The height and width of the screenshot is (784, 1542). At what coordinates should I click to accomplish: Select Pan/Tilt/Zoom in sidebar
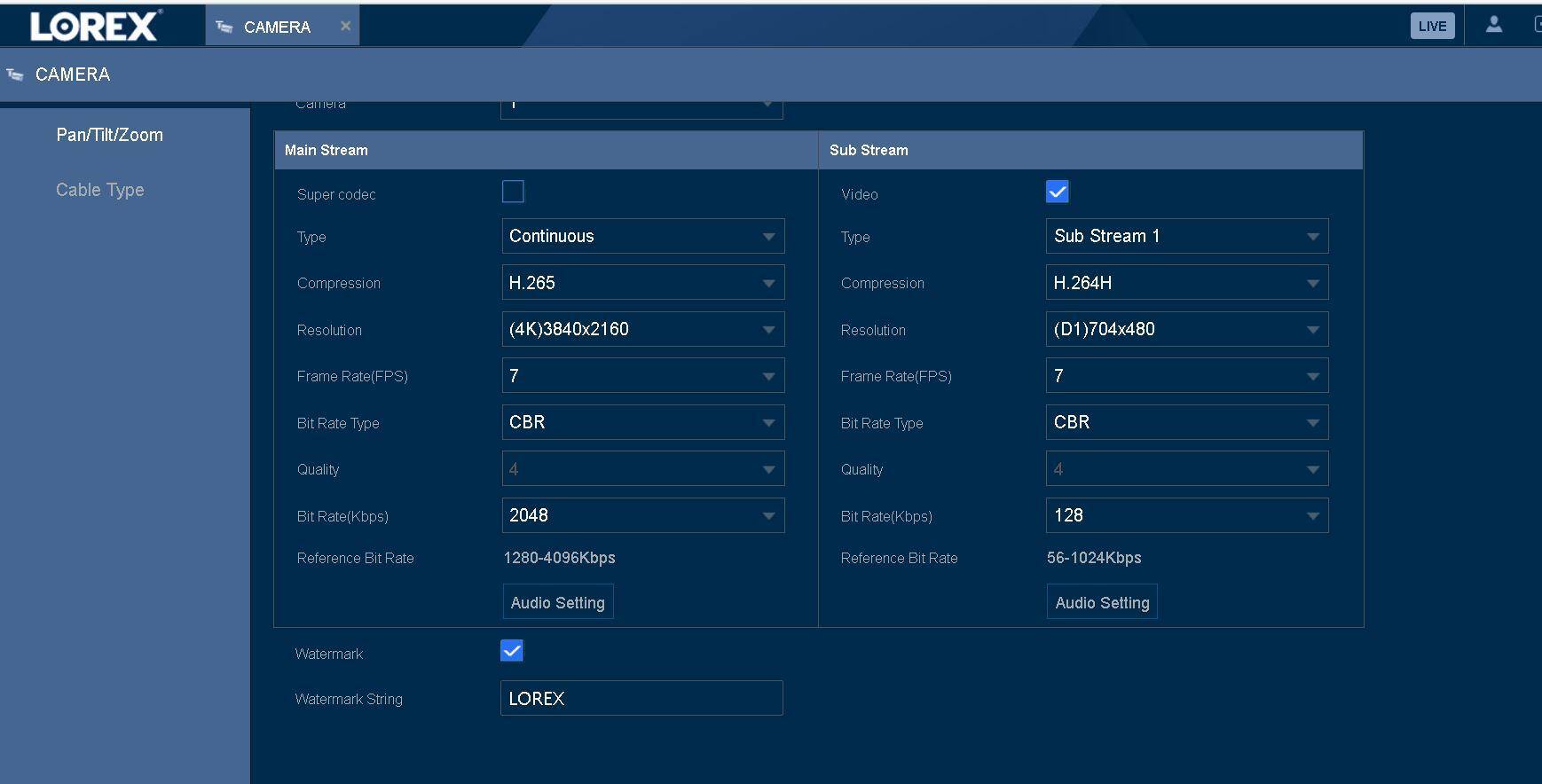[x=109, y=135]
